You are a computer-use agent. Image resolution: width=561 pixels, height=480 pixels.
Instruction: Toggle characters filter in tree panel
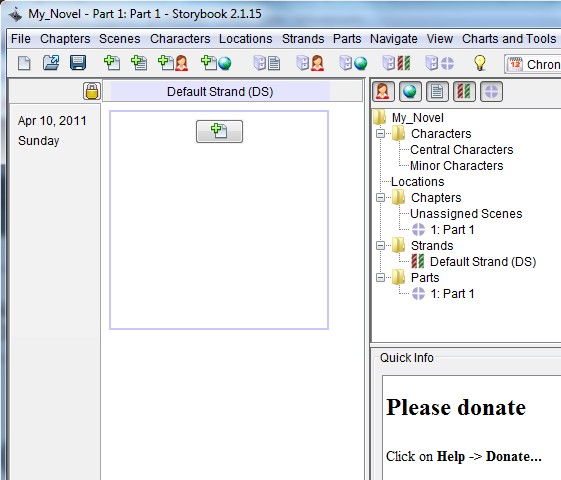[383, 92]
